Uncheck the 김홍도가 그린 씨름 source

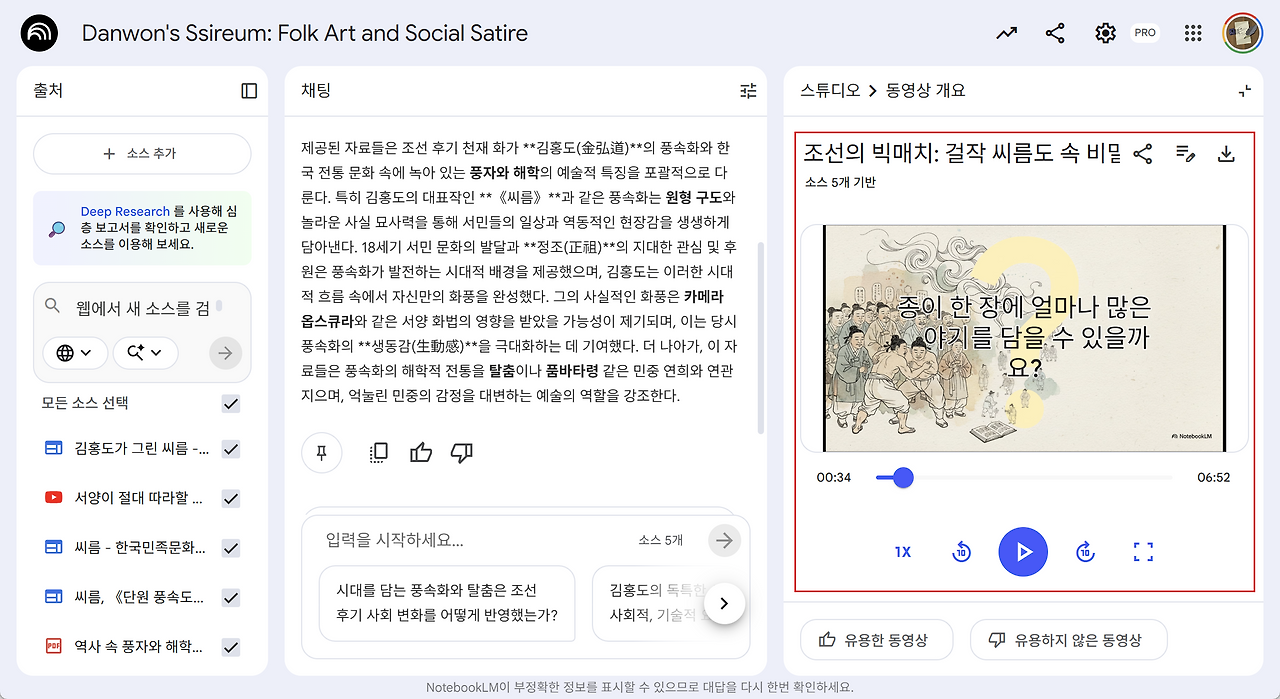coord(231,449)
